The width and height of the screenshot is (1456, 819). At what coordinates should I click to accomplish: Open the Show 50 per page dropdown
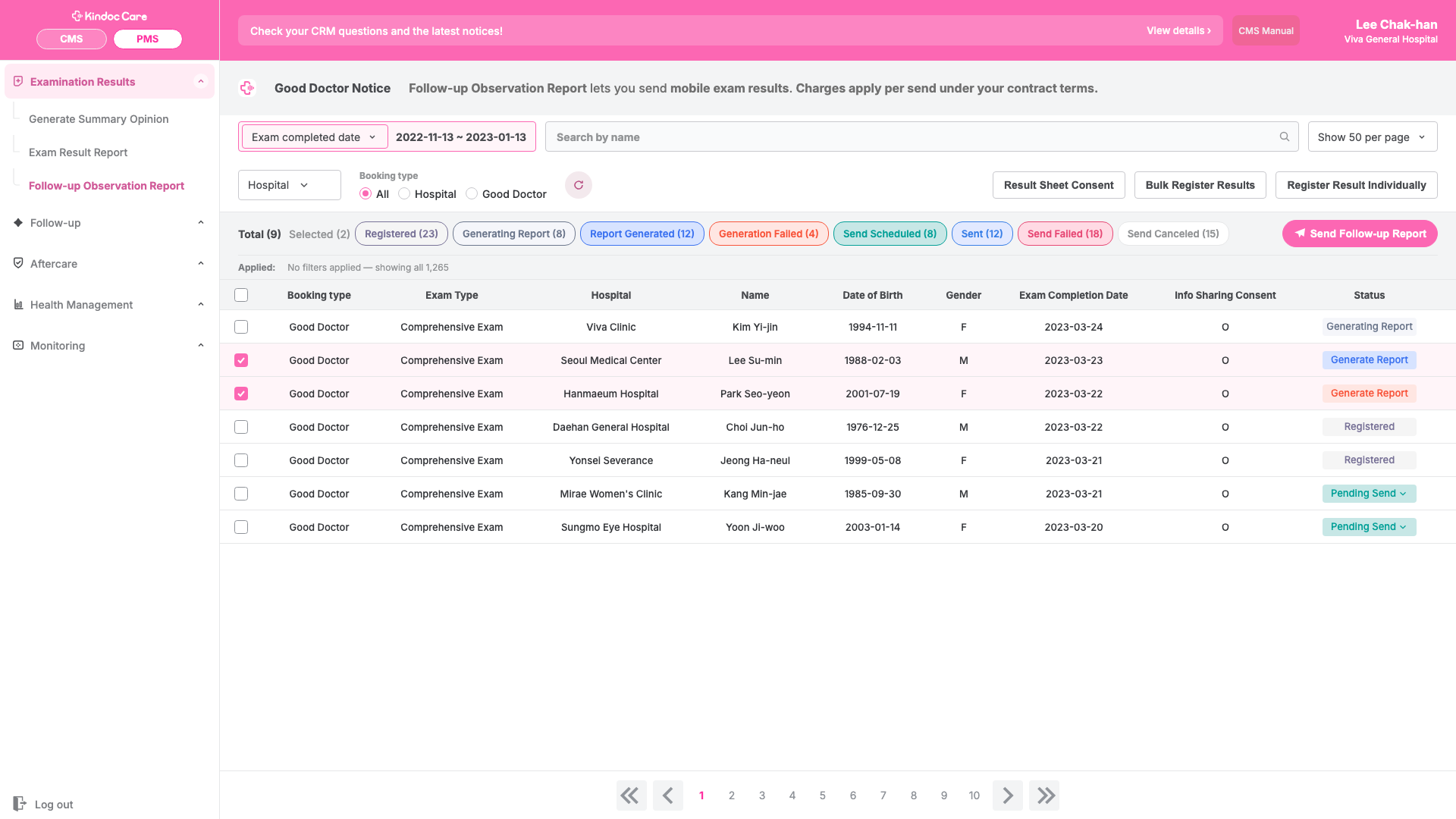[x=1373, y=136]
